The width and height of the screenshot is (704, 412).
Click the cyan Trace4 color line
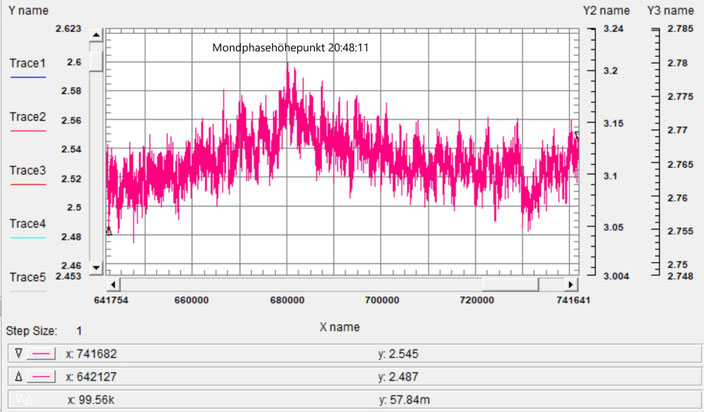click(28, 238)
